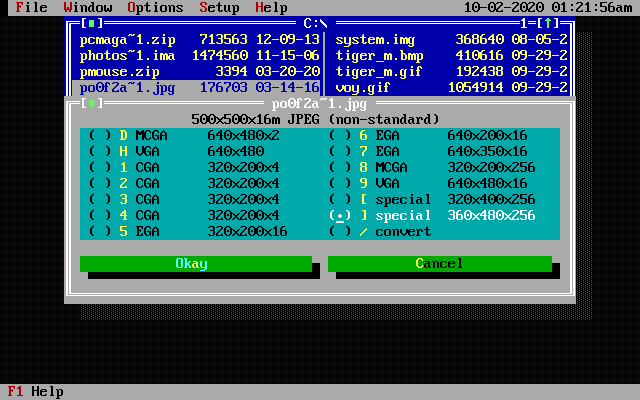The image size is (640, 400).
Task: Close the C:\ file window using its box icon
Action: (x=92, y=23)
